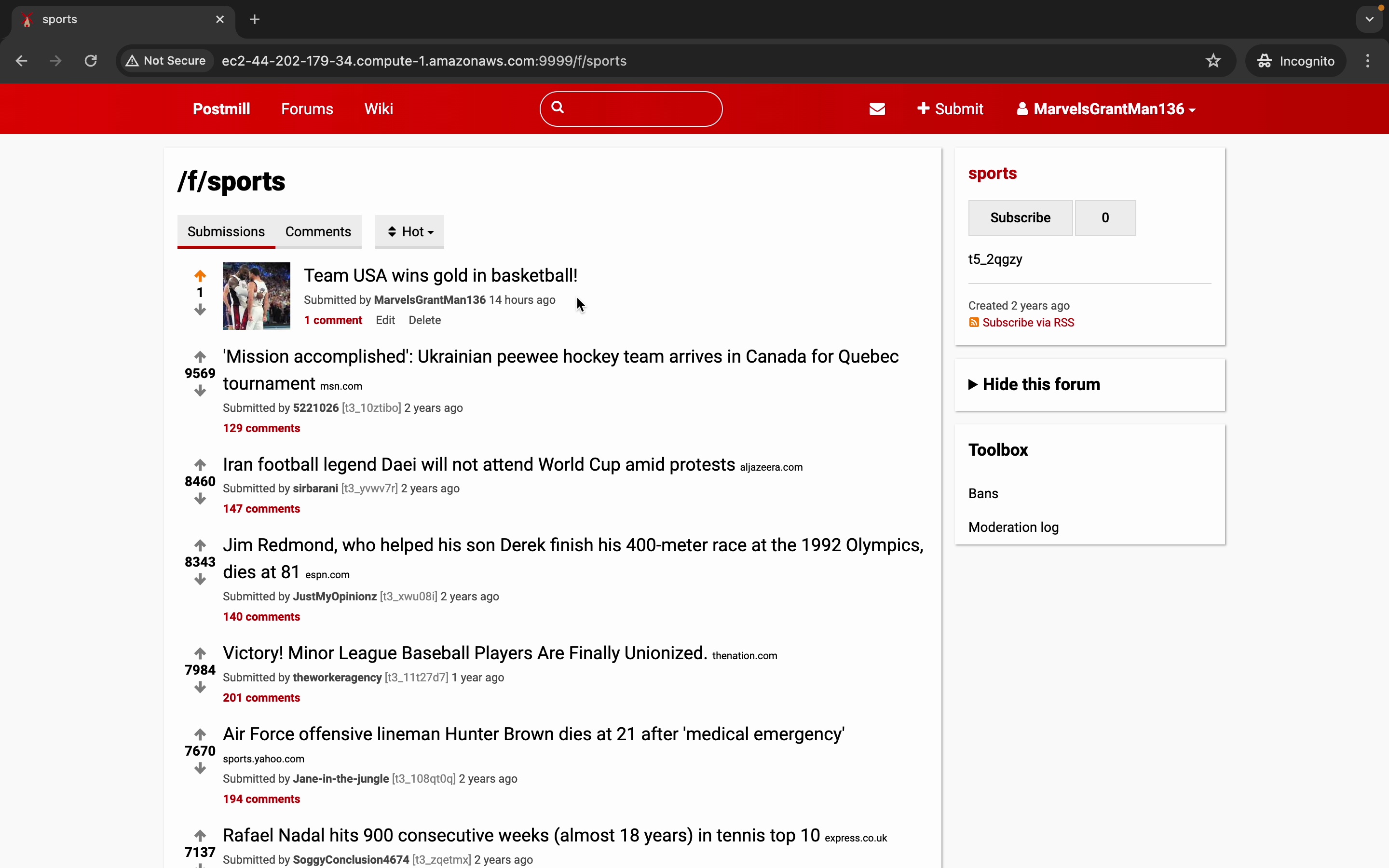Viewport: 1389px width, 868px height.
Task: Open the Team USA basketball thumbnail
Action: tap(257, 296)
